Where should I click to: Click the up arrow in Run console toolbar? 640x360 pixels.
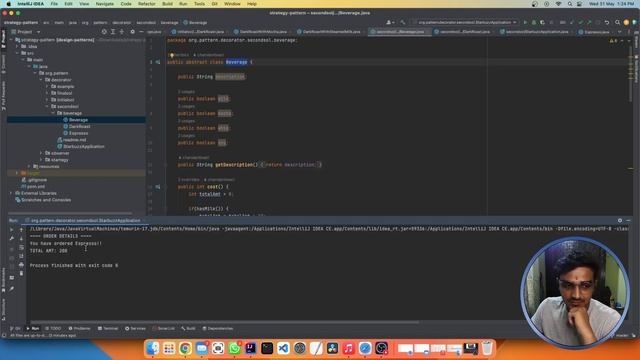(x=21, y=230)
